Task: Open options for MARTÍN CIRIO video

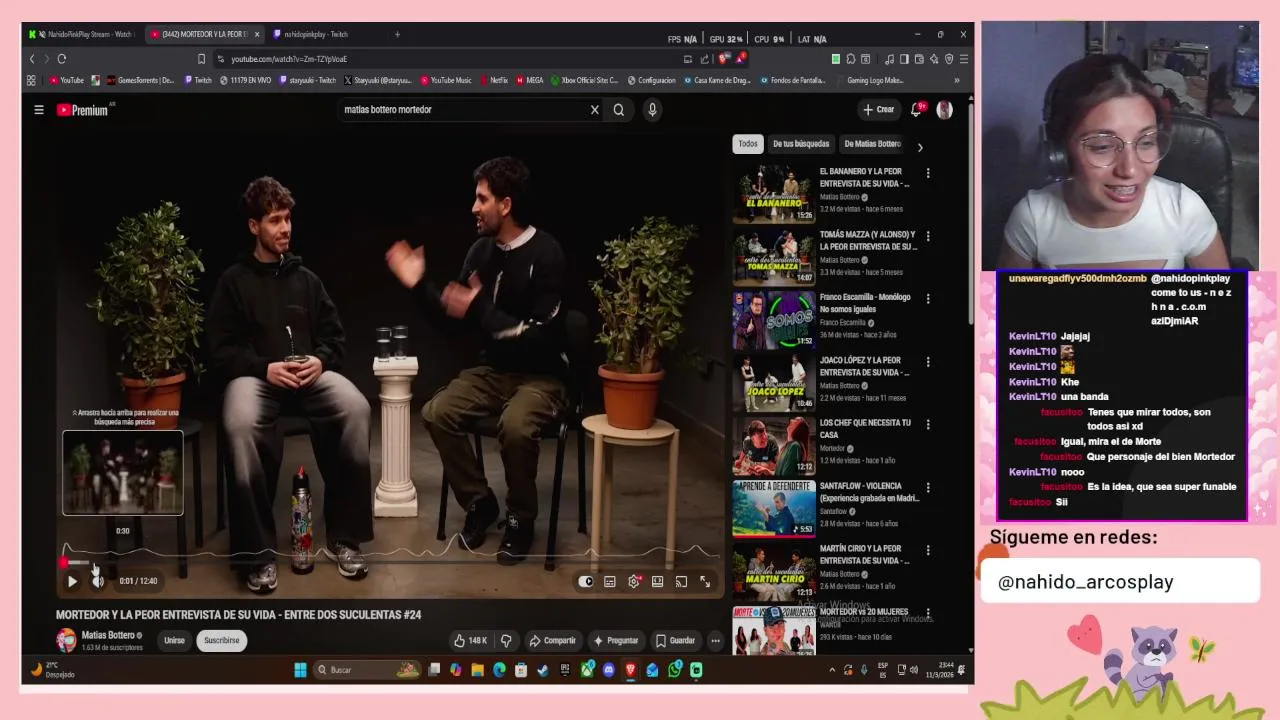Action: tap(928, 550)
